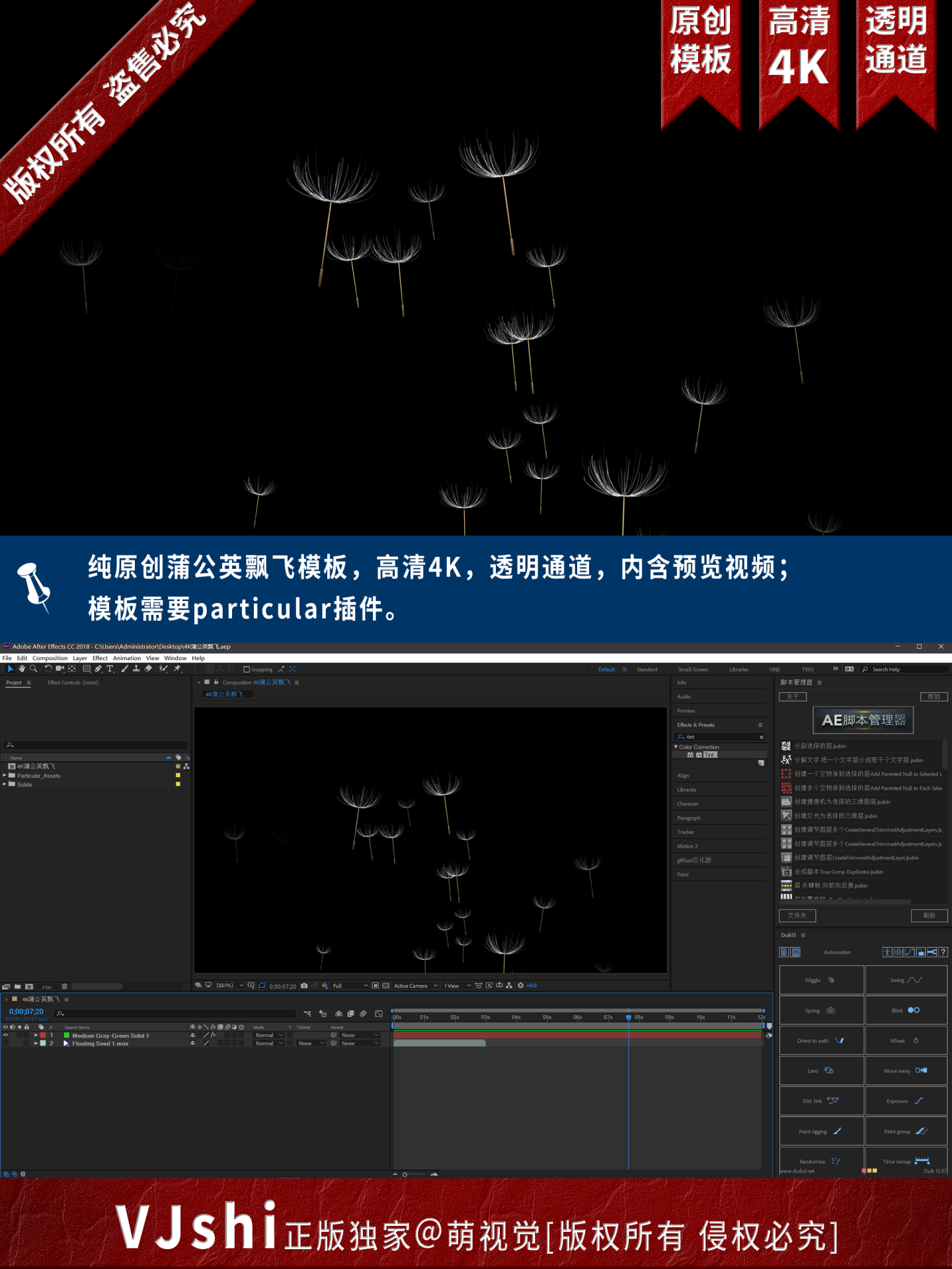952x1269 pixels.
Task: Click the Duik Spring button
Action: coord(822,1010)
